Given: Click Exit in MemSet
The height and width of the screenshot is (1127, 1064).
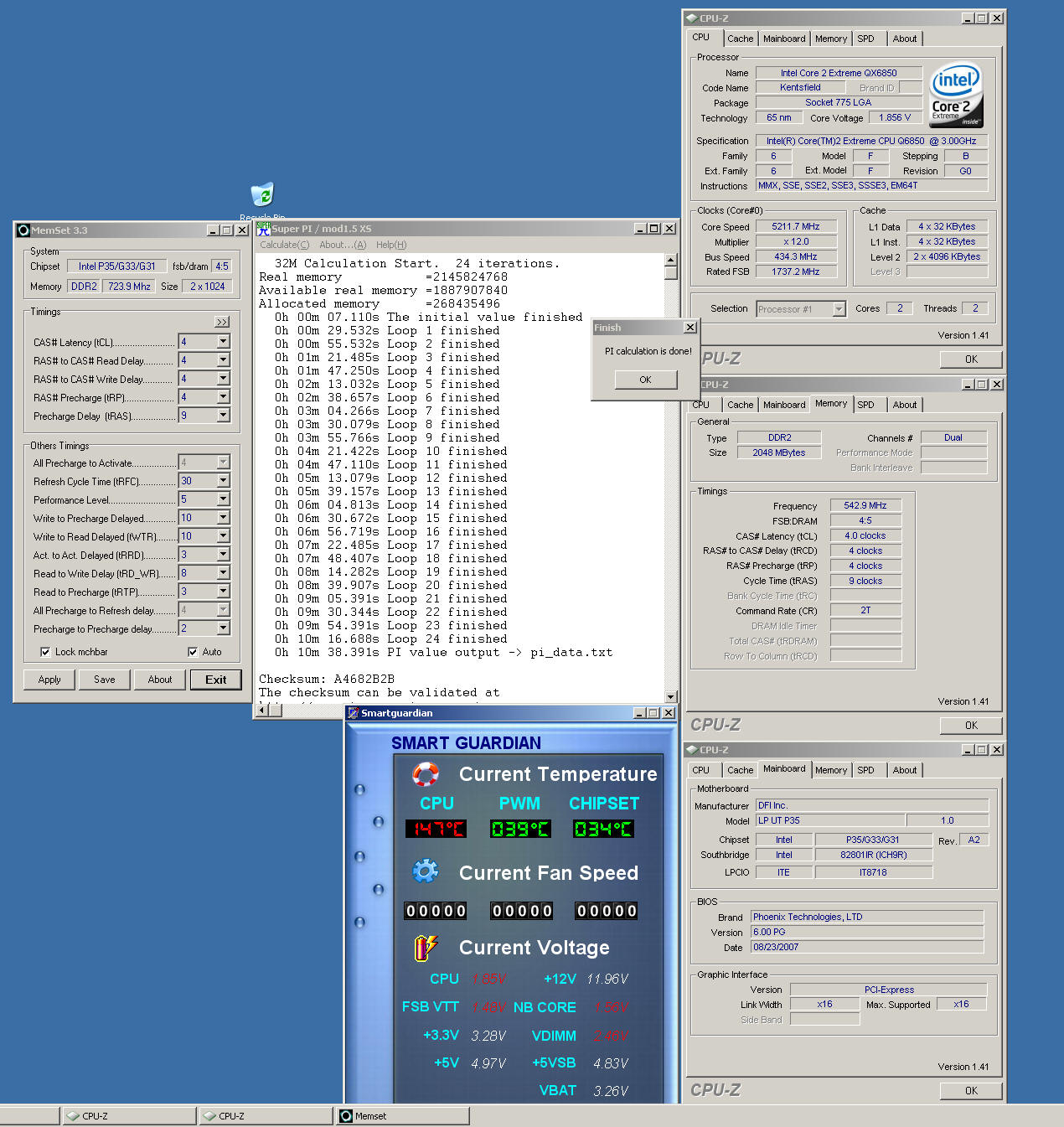Looking at the screenshot, I should pos(215,680).
